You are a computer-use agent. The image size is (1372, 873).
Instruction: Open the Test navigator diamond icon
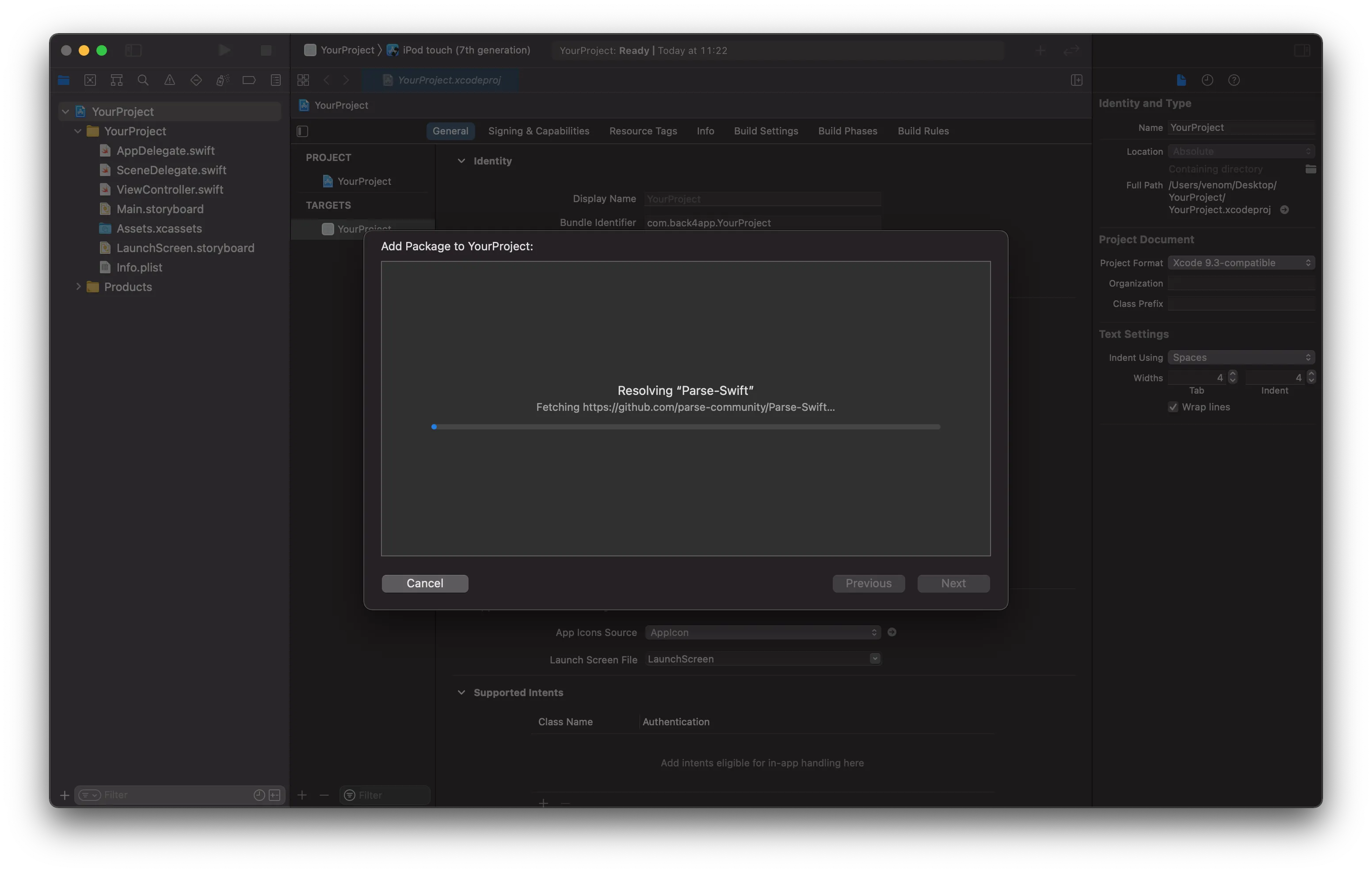pyautogui.click(x=196, y=80)
